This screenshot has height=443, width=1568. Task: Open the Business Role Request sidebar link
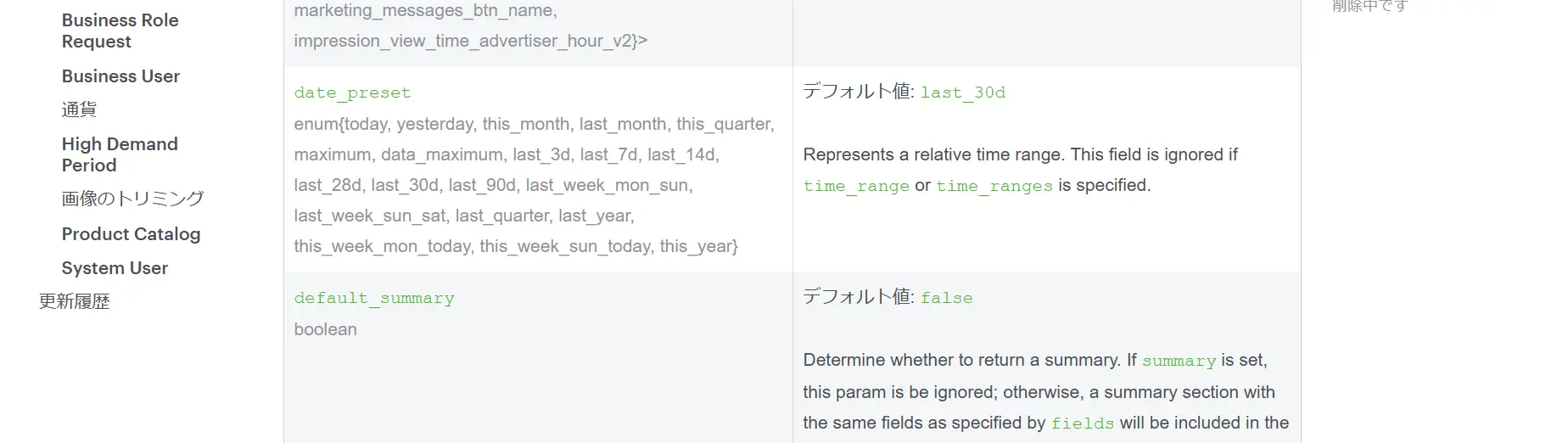(x=120, y=31)
